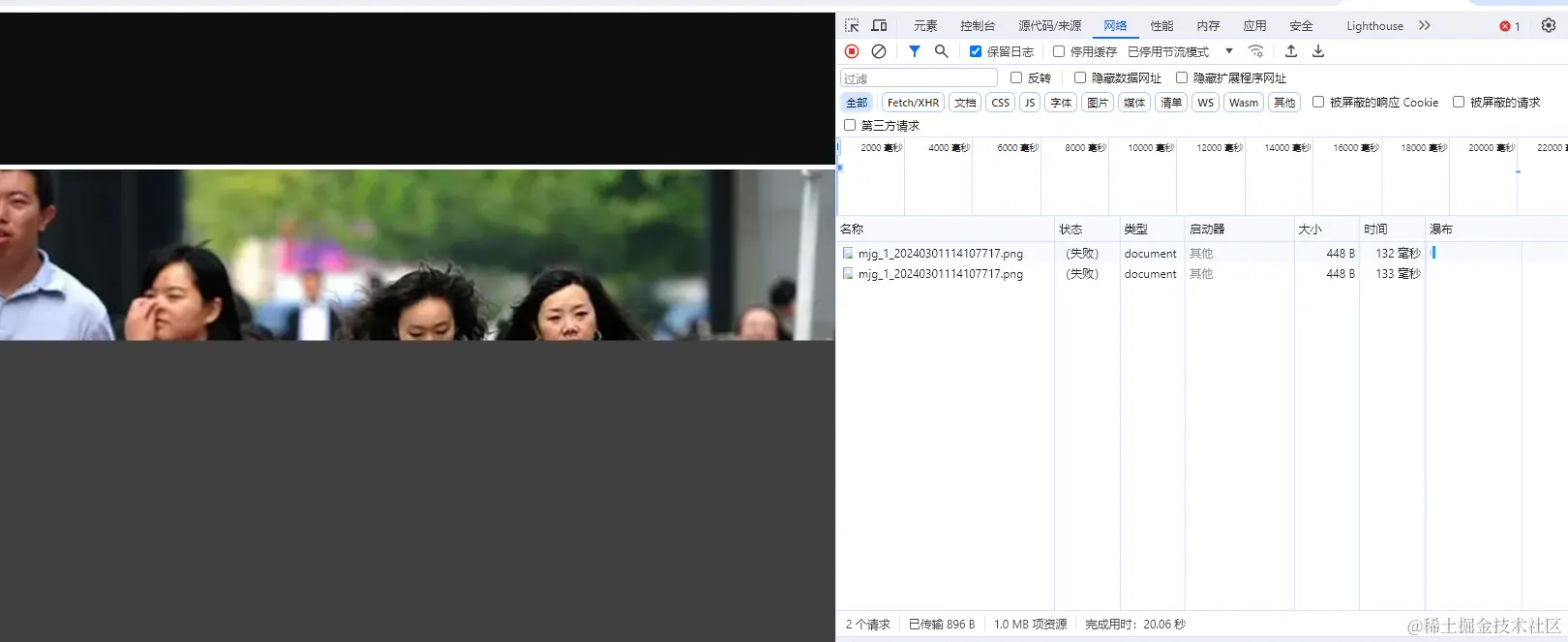Filter requests by media
Screen dimensions: 1568x642
pyautogui.click(x=1134, y=103)
